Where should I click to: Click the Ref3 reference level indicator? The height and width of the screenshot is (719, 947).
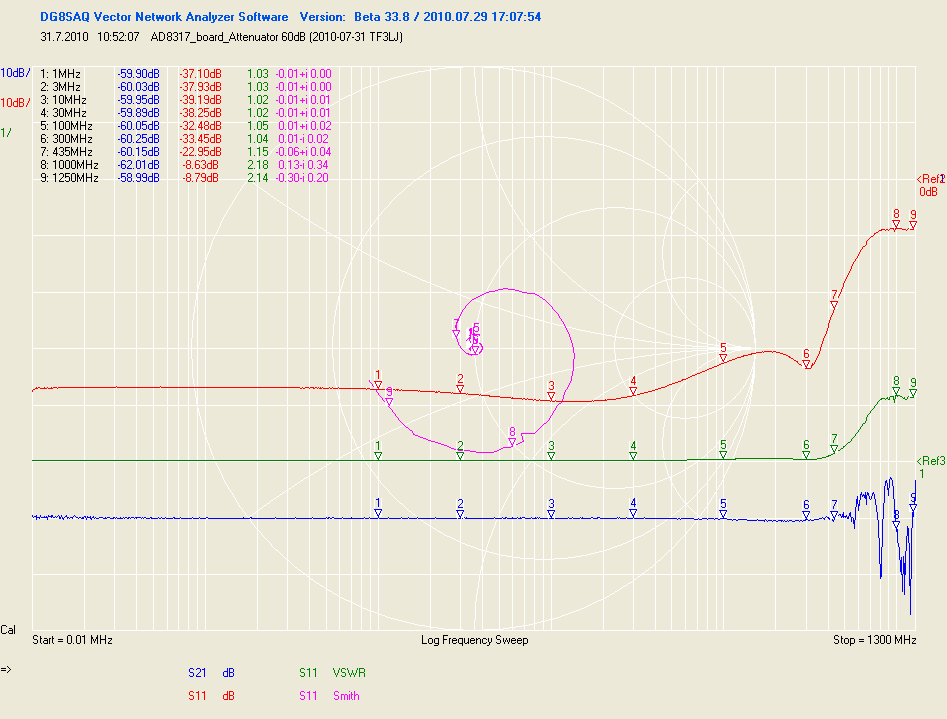point(930,461)
